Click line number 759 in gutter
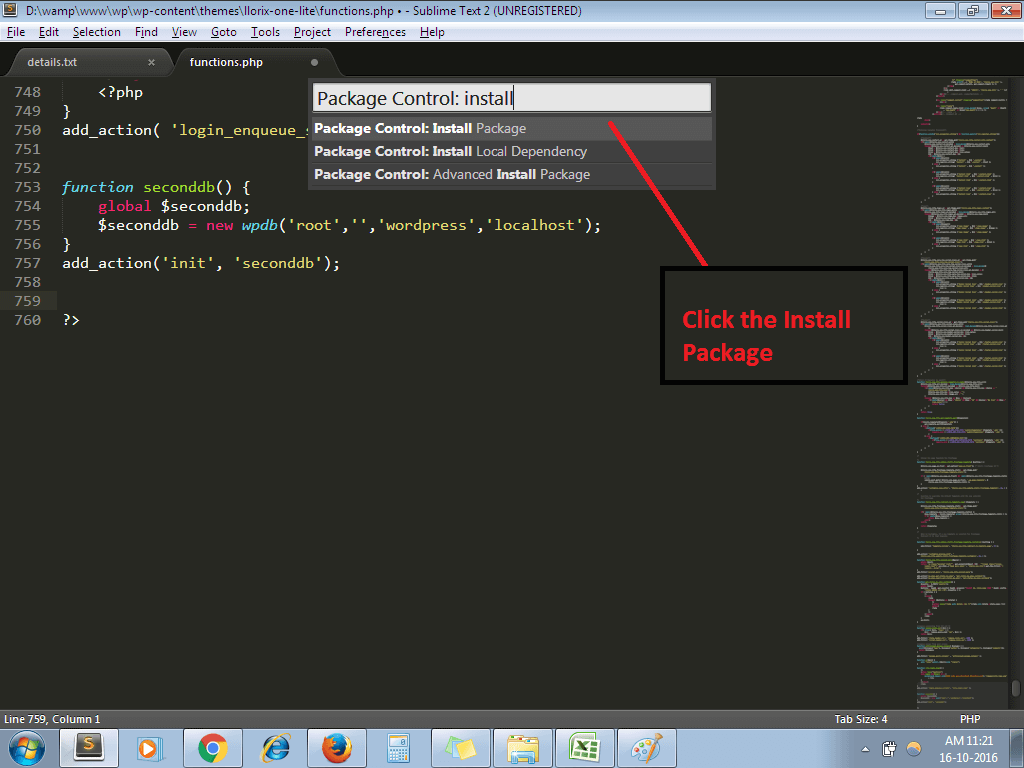The width and height of the screenshot is (1024, 768). 27,301
